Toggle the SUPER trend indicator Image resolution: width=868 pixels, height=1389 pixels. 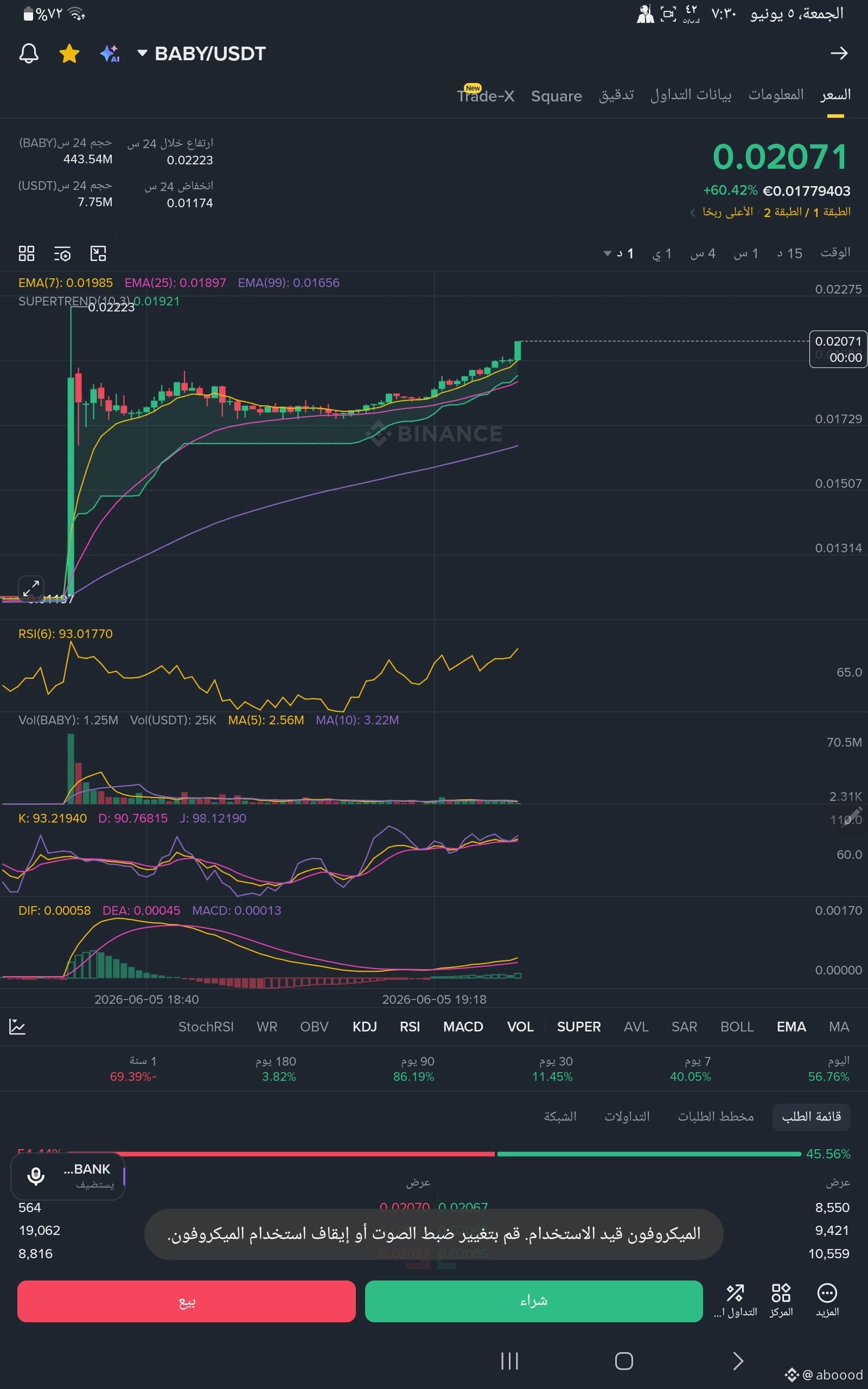click(x=579, y=1027)
